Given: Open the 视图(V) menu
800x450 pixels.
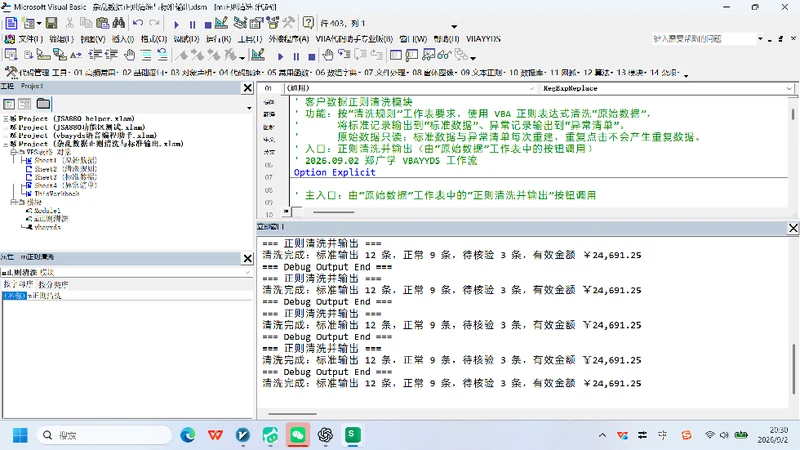Looking at the screenshot, I should (93, 39).
